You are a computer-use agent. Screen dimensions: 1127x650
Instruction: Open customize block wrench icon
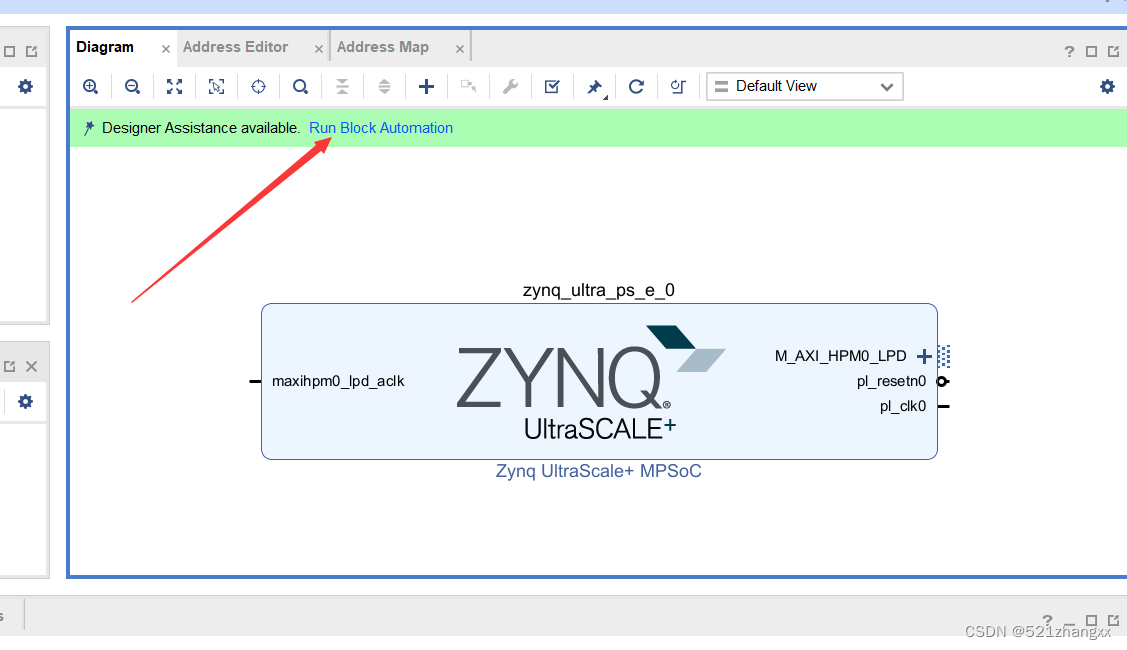coord(510,87)
